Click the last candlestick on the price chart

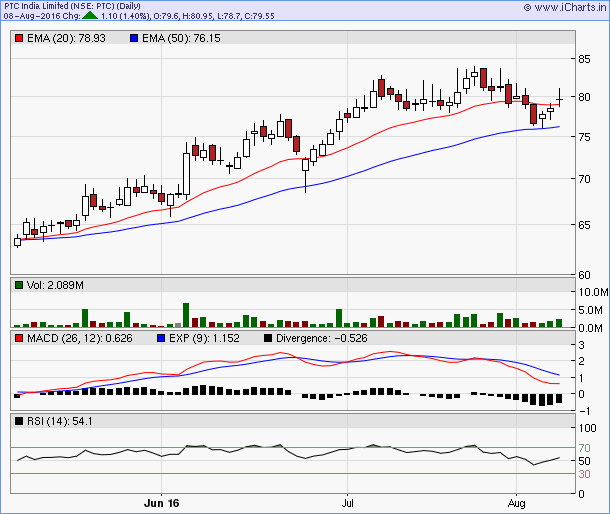(x=559, y=98)
